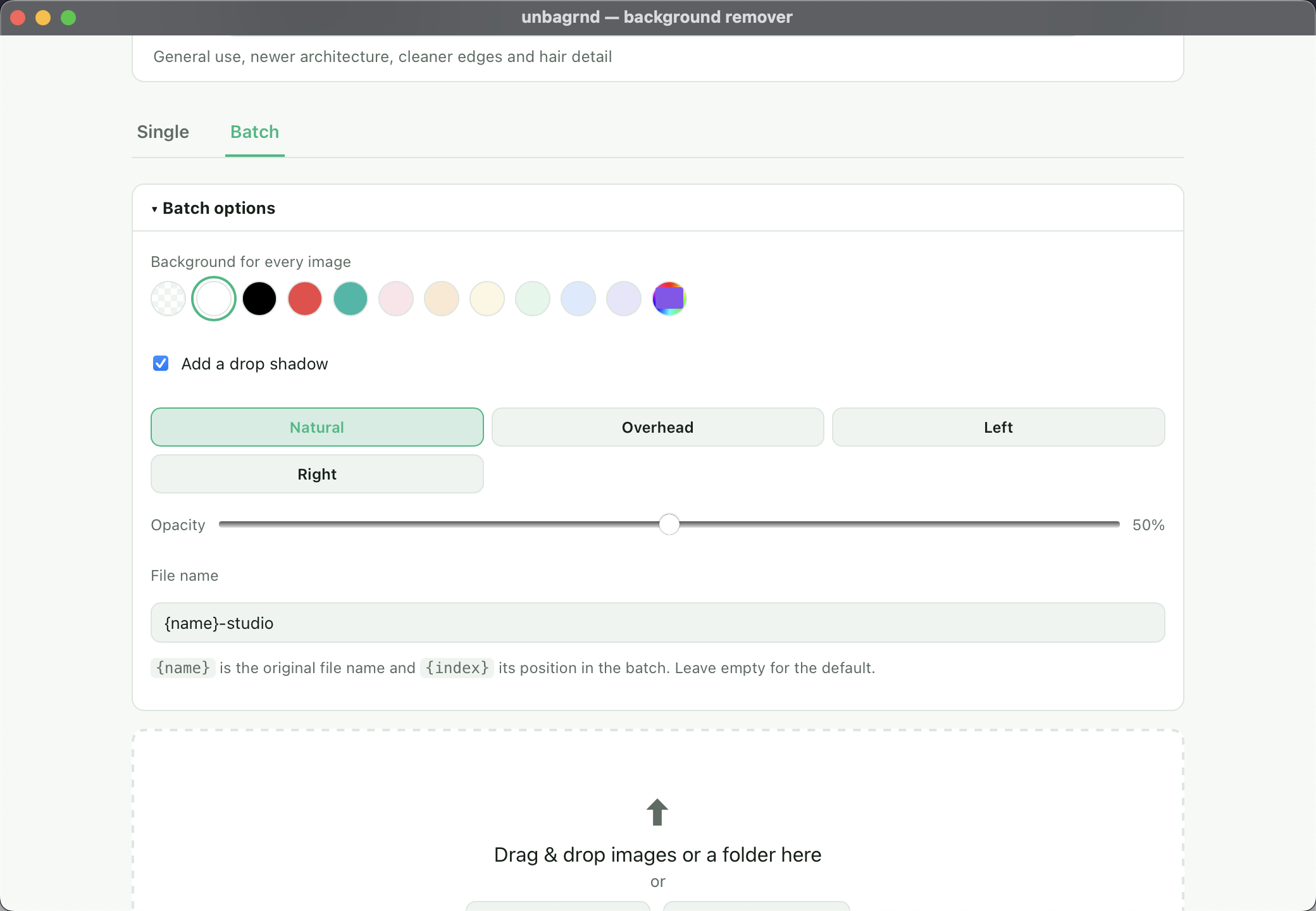
Task: Select the teal background swatch
Action: tap(351, 299)
